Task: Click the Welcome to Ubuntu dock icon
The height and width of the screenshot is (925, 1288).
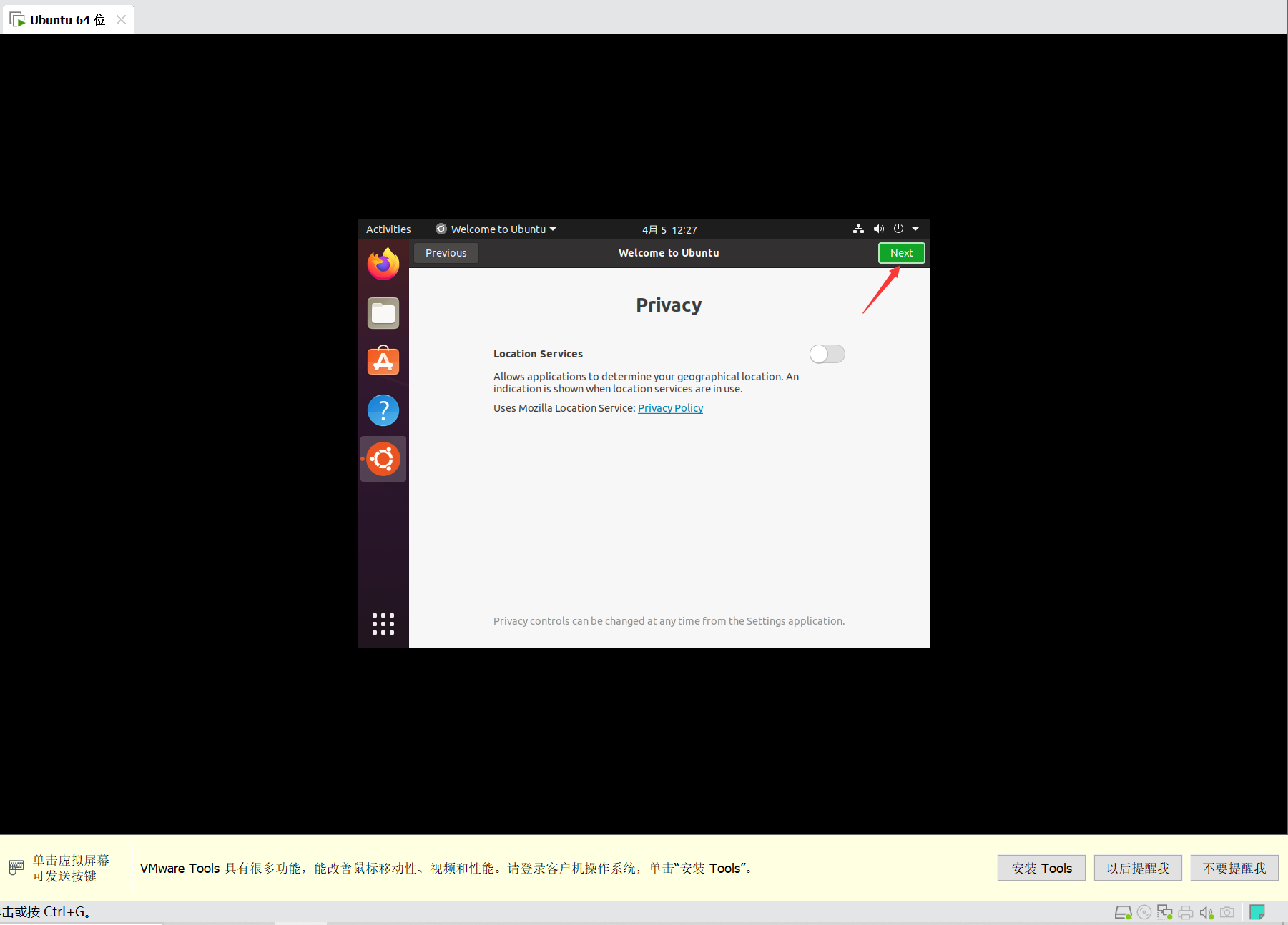Action: (383, 459)
